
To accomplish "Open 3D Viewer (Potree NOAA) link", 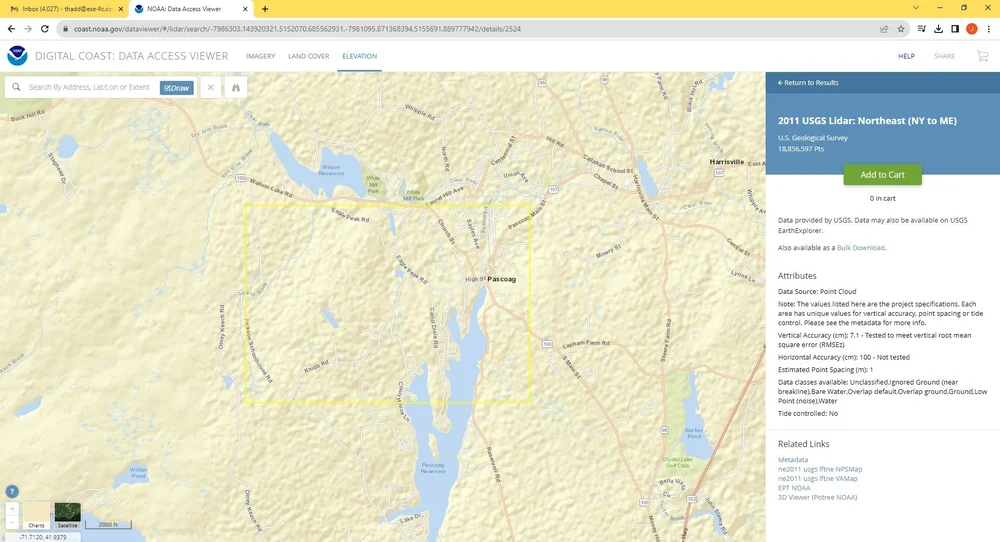I will (818, 497).
